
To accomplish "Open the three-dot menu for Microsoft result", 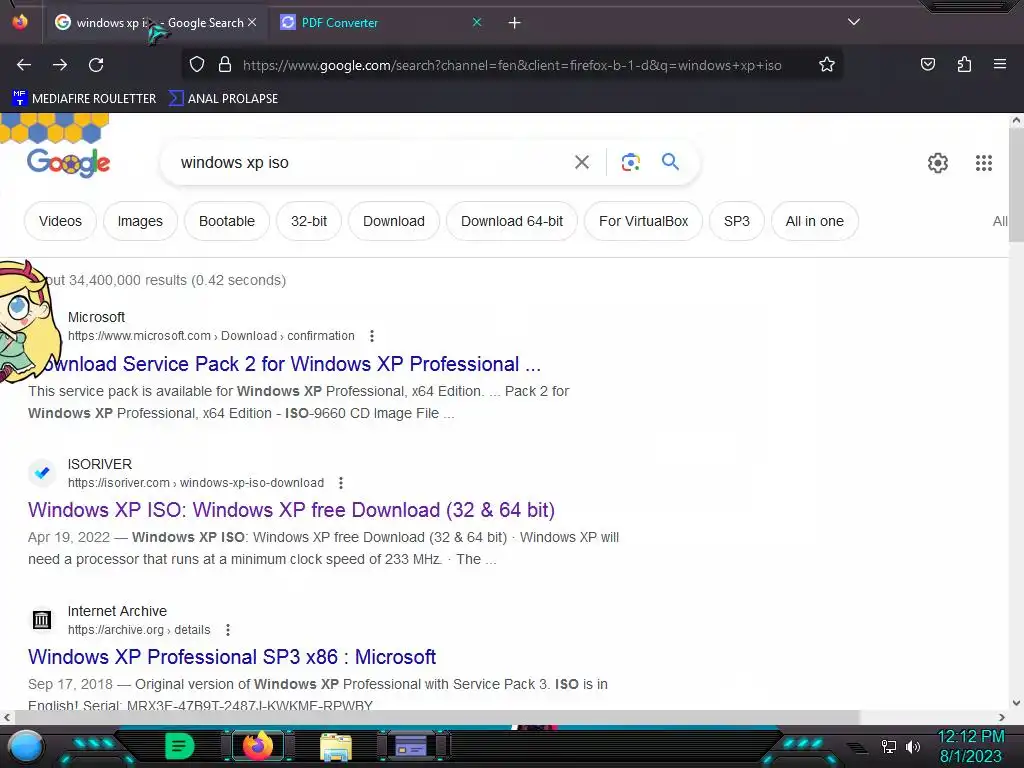I will pyautogui.click(x=372, y=336).
